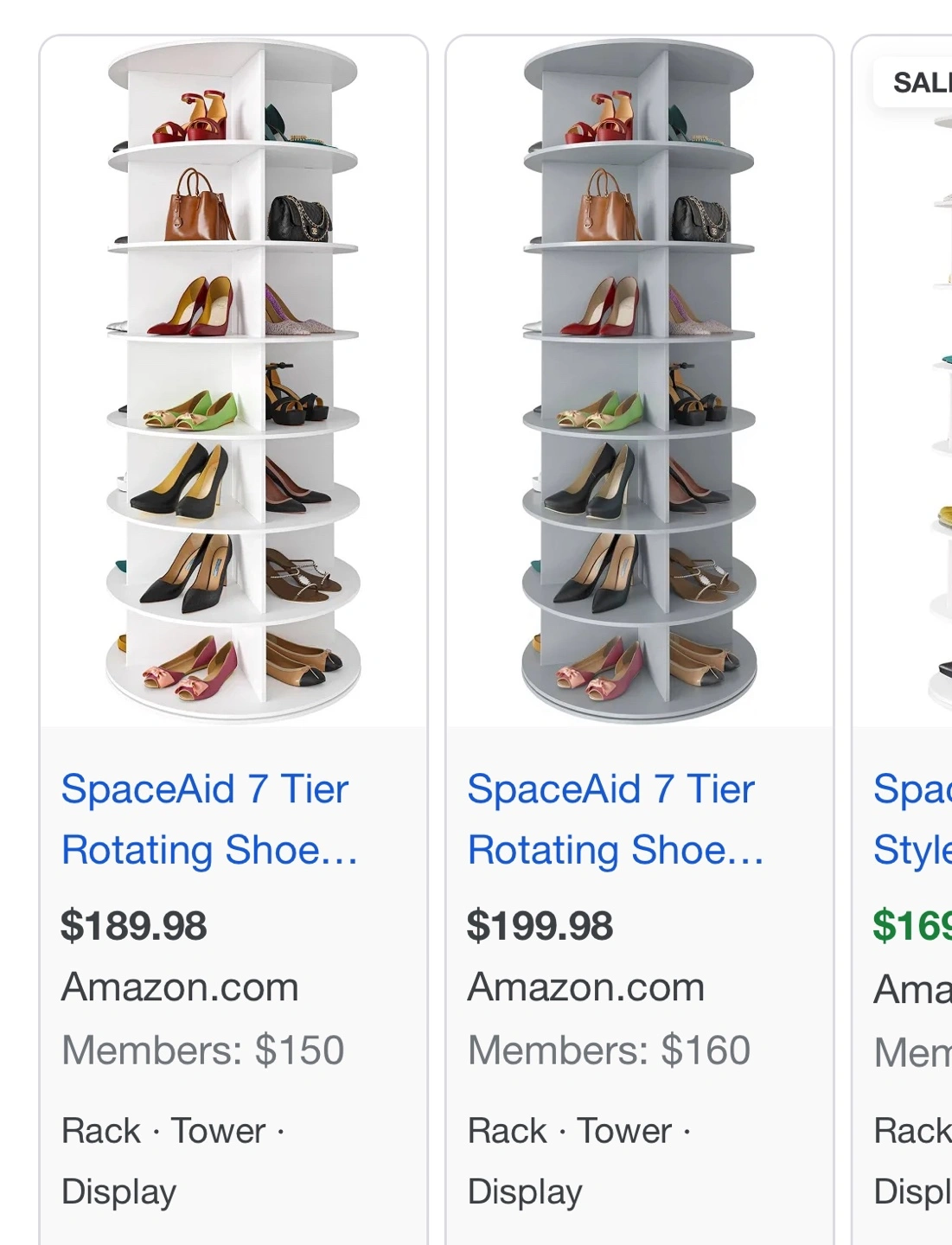Click Rack · Tower tags on the gray tower card
This screenshot has width=952, height=1245.
coord(579,1131)
